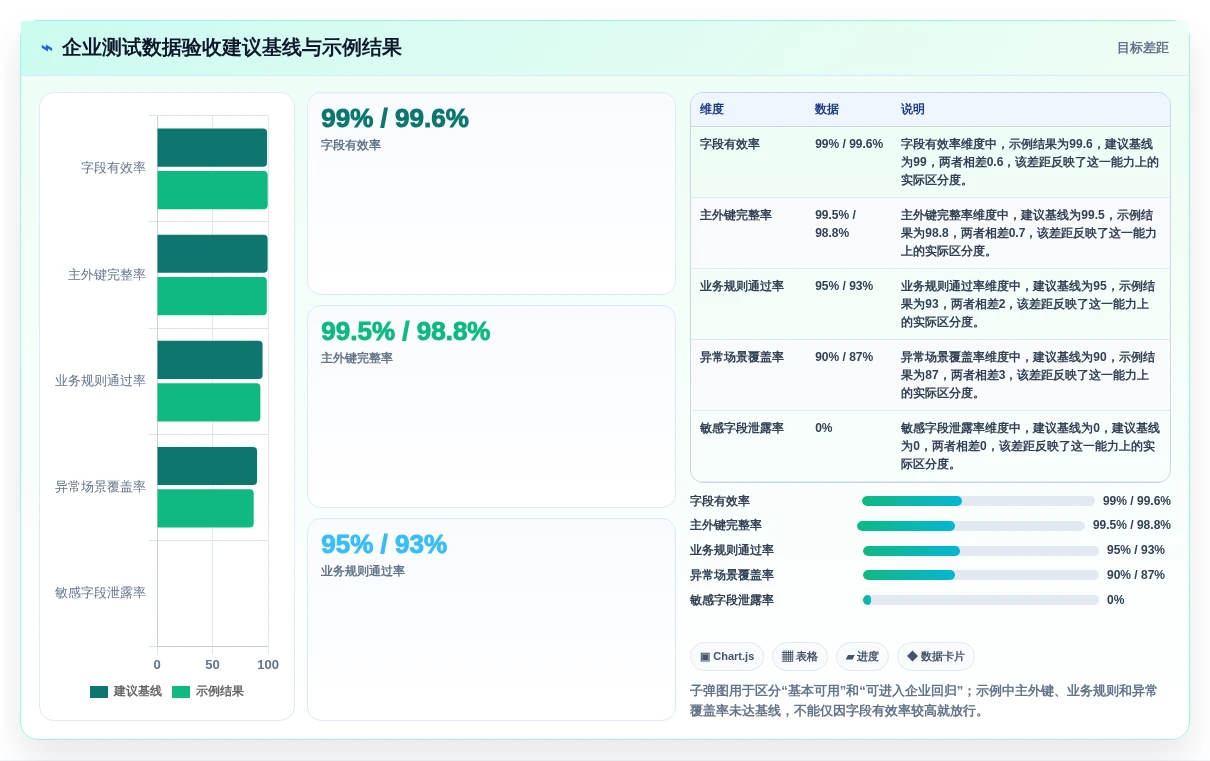Screen dimensions: 1210x761
Task: Click the 95% / 93% card heading
Action: coord(384,544)
